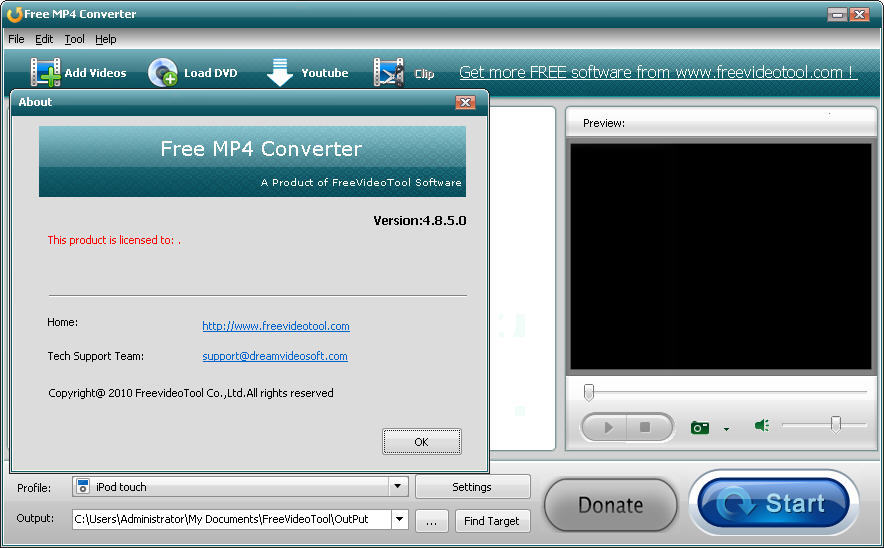The height and width of the screenshot is (548, 884).
Task: Open profile Settings button
Action: (472, 487)
